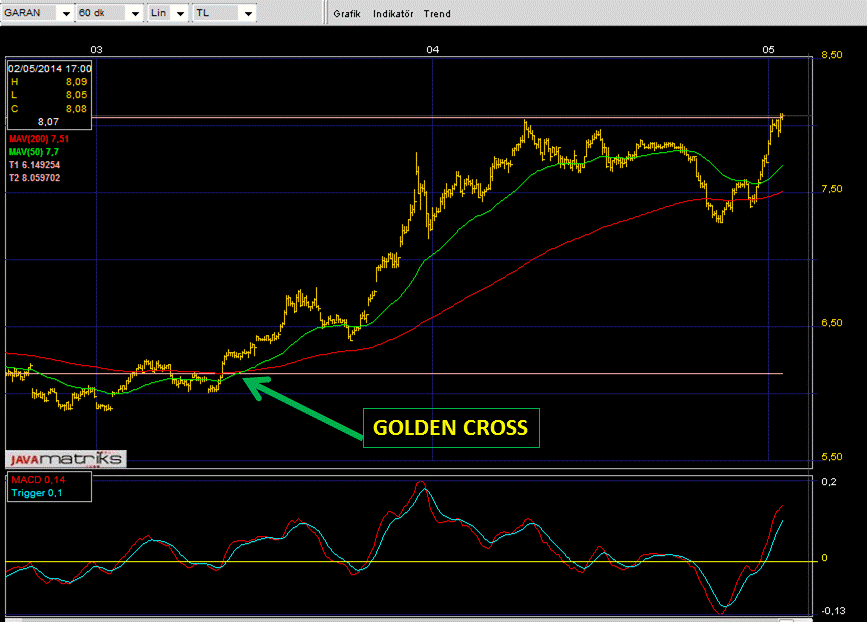Open the GARAN symbol dropdown

(65, 14)
